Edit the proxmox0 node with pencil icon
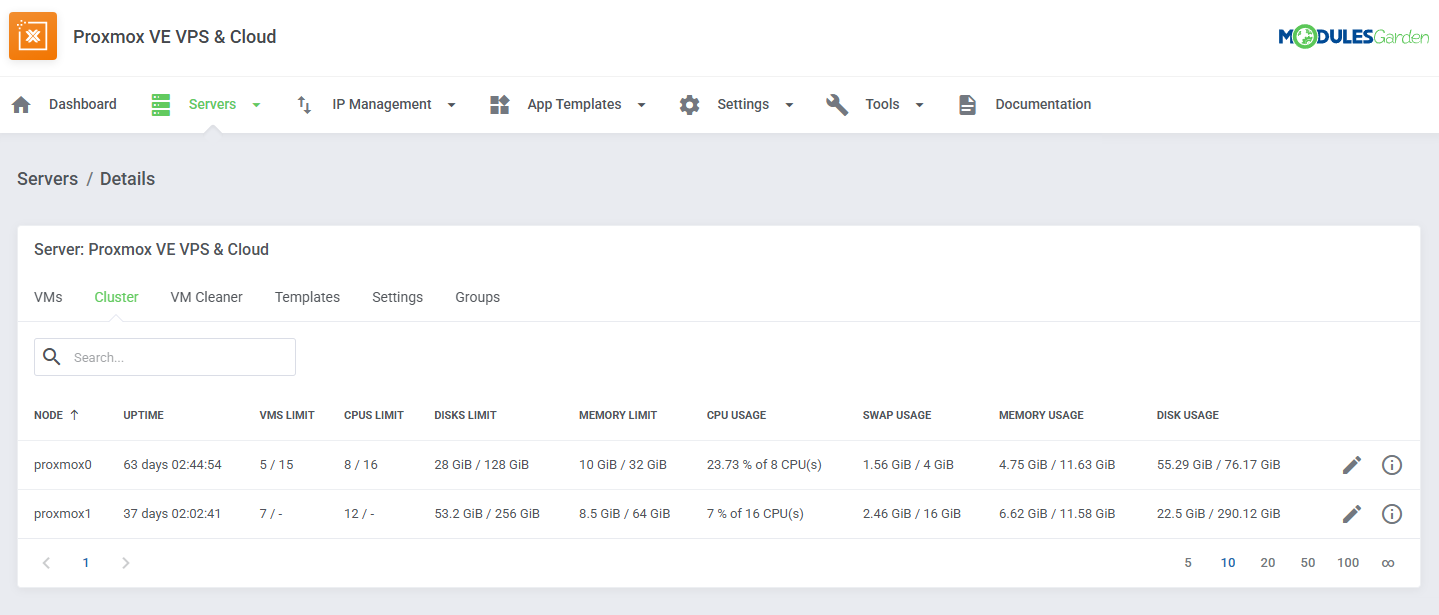Screen dimensions: 1439x615 (x=1351, y=464)
